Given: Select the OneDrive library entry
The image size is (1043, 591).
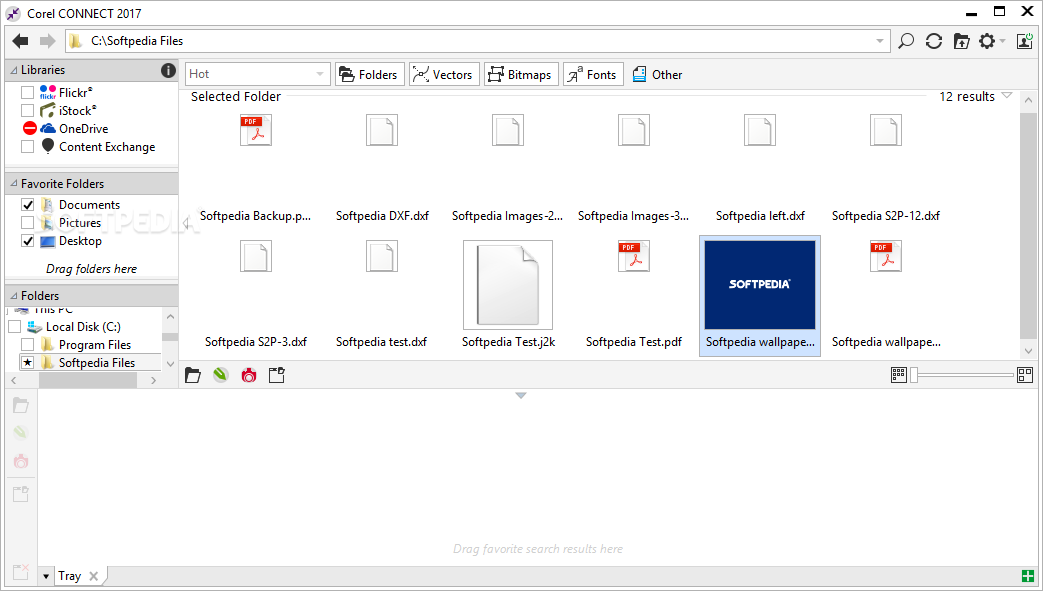Looking at the screenshot, I should pos(83,128).
